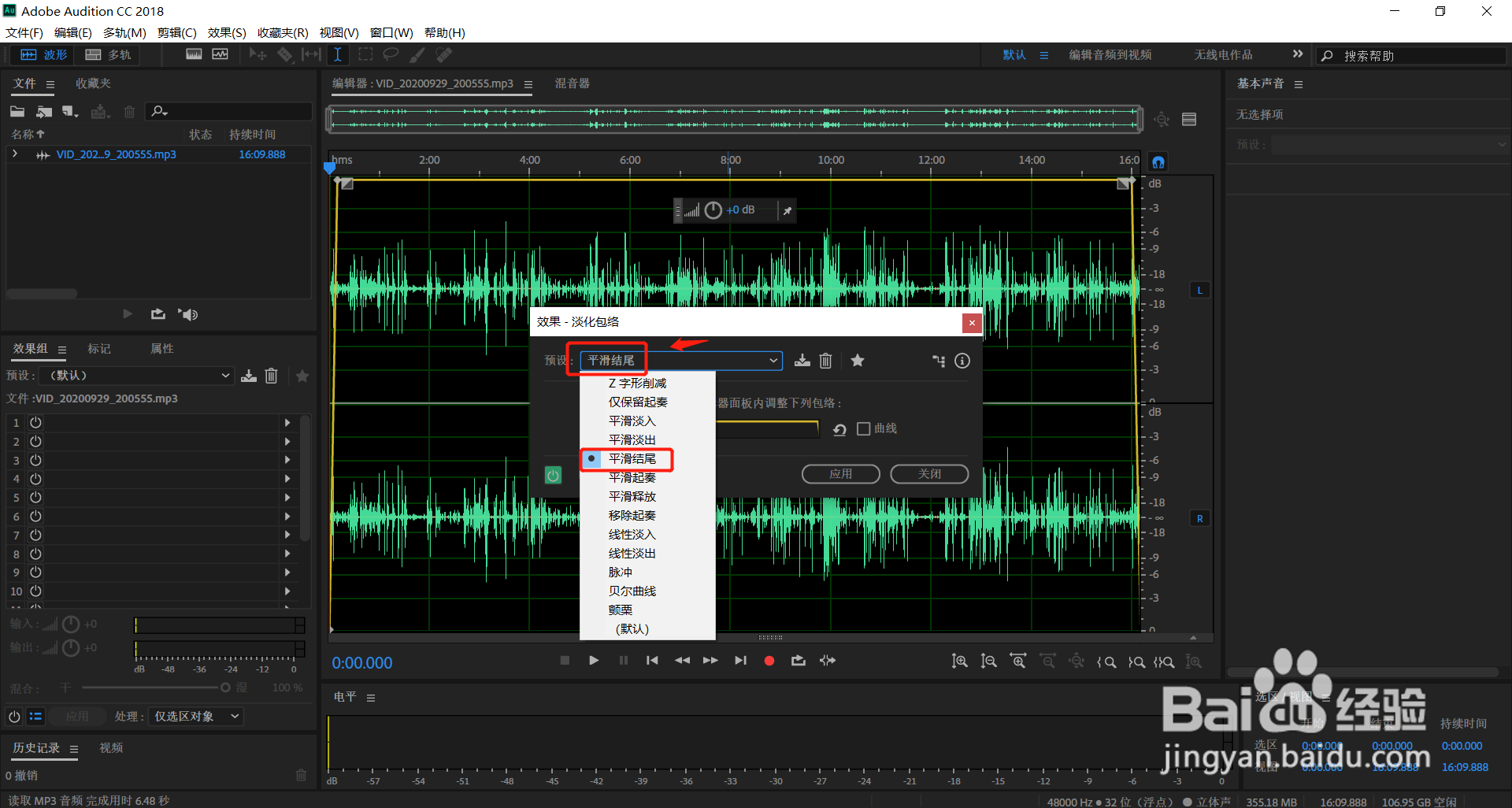
Task: Toggle loop playback in the transport bar
Action: tap(799, 661)
